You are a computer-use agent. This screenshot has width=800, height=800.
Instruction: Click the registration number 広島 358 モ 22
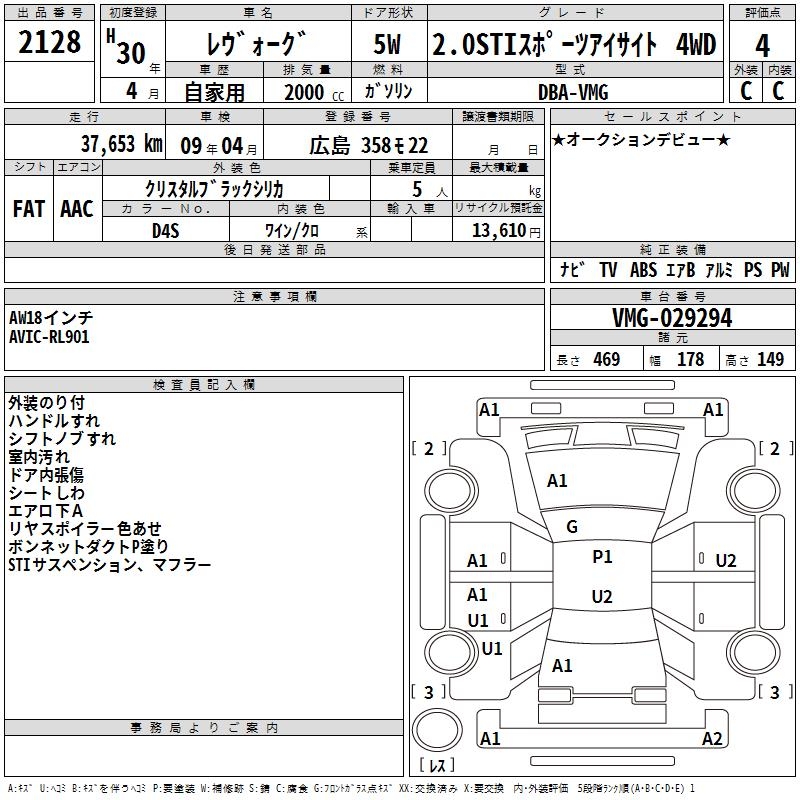368,146
